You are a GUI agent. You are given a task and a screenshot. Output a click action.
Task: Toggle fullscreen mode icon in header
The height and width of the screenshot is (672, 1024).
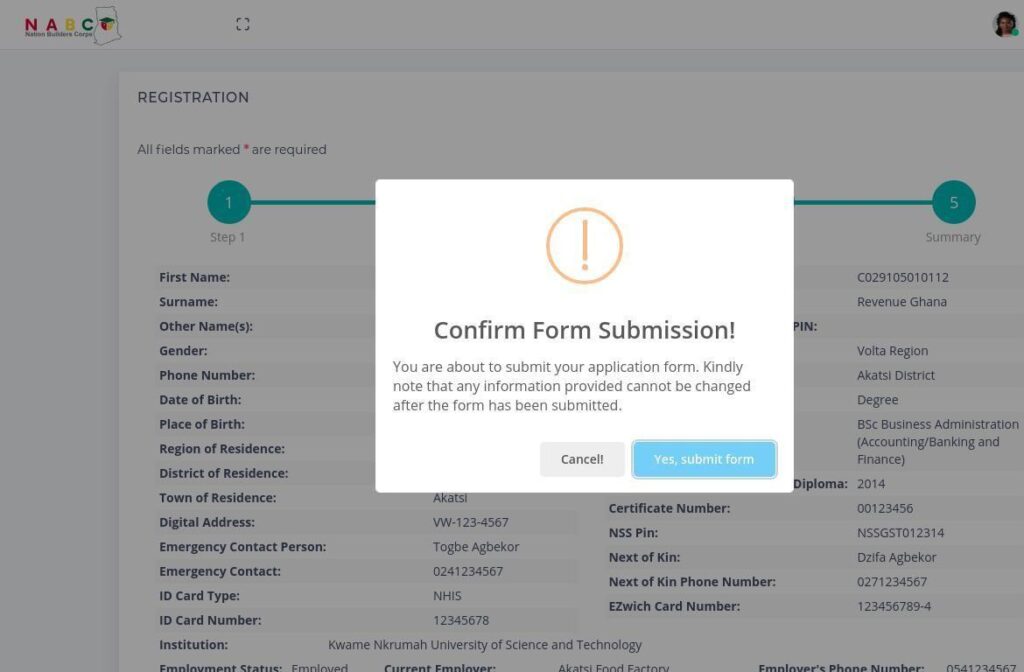pos(242,24)
